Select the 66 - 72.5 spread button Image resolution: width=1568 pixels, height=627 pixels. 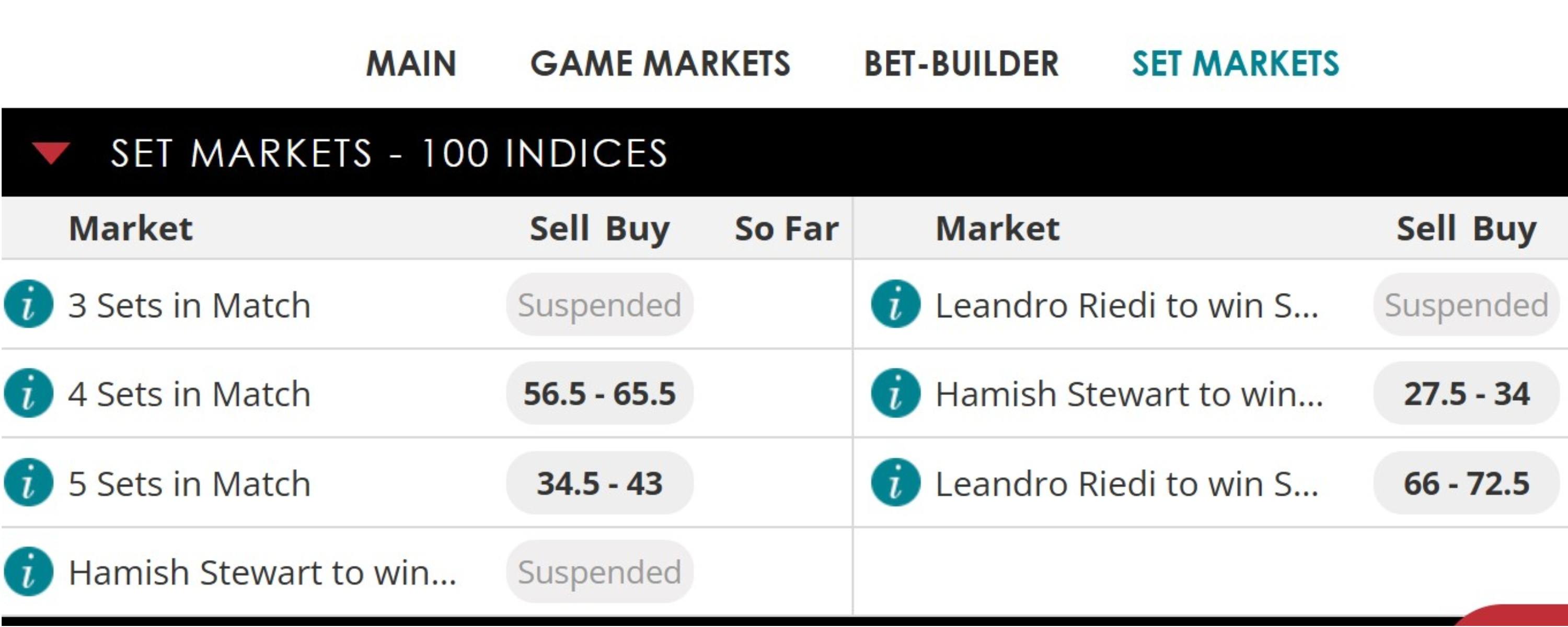(1467, 483)
